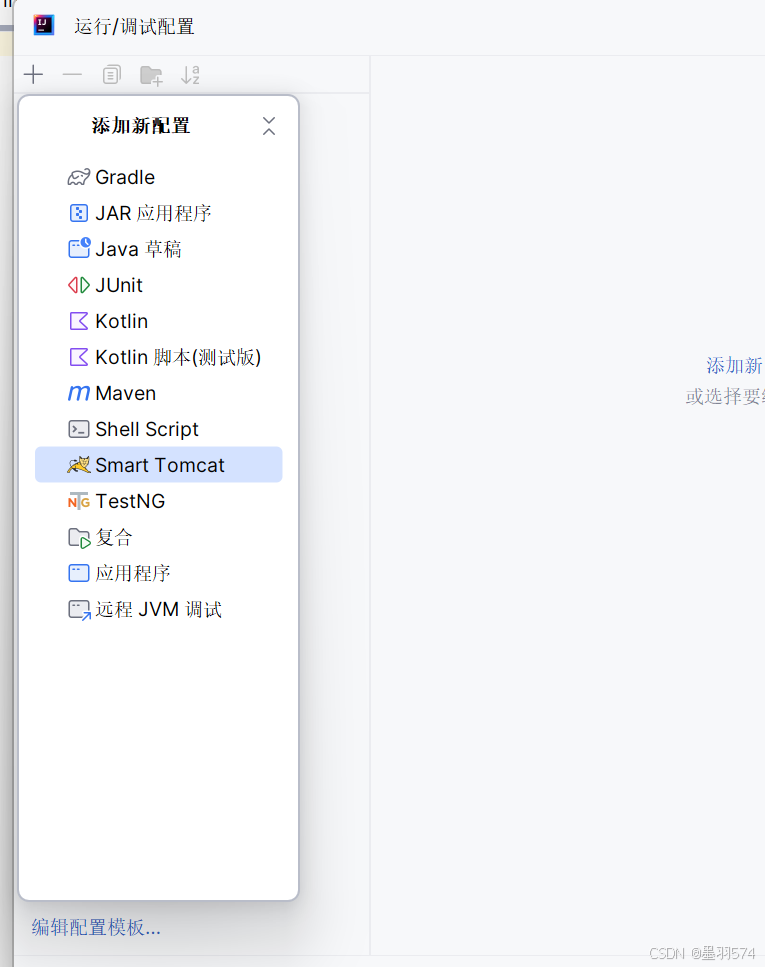The height and width of the screenshot is (967, 765).
Task: Click the 添加新 link in right panel
Action: point(735,366)
